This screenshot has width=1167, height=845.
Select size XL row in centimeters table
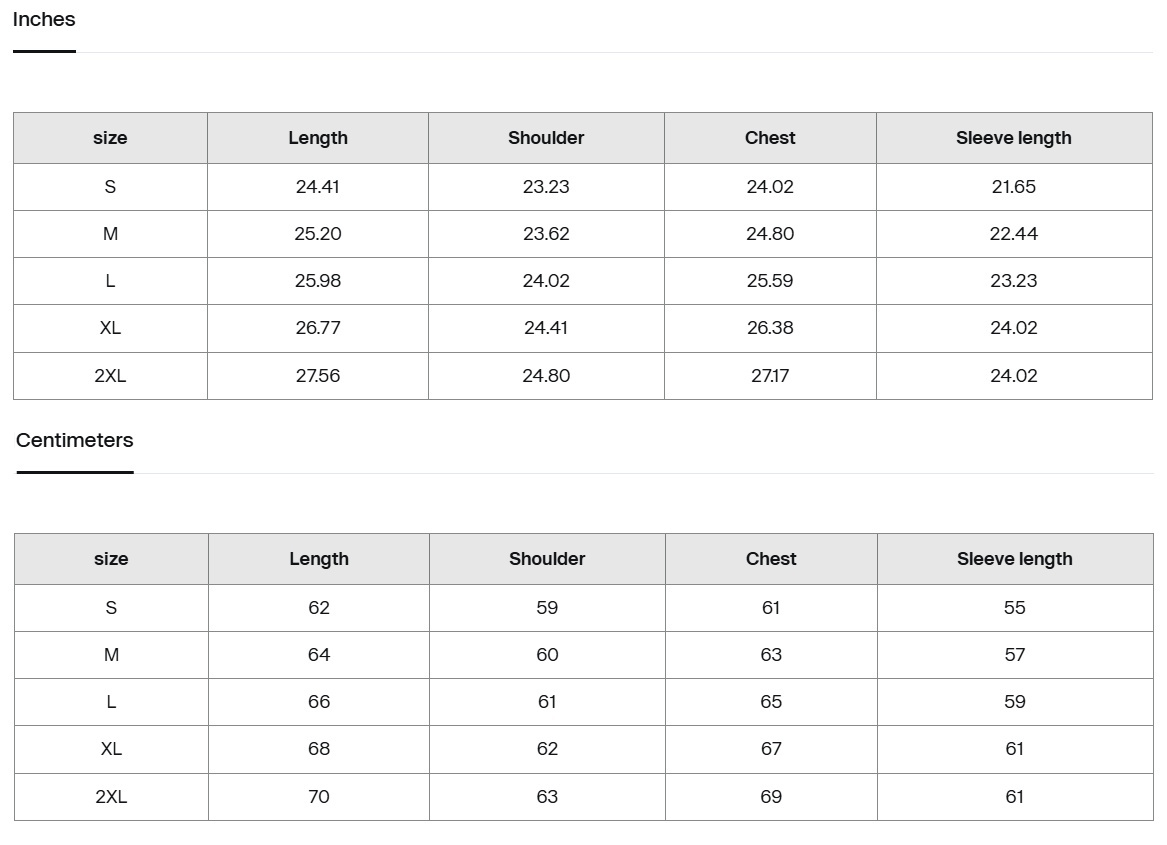pos(111,749)
